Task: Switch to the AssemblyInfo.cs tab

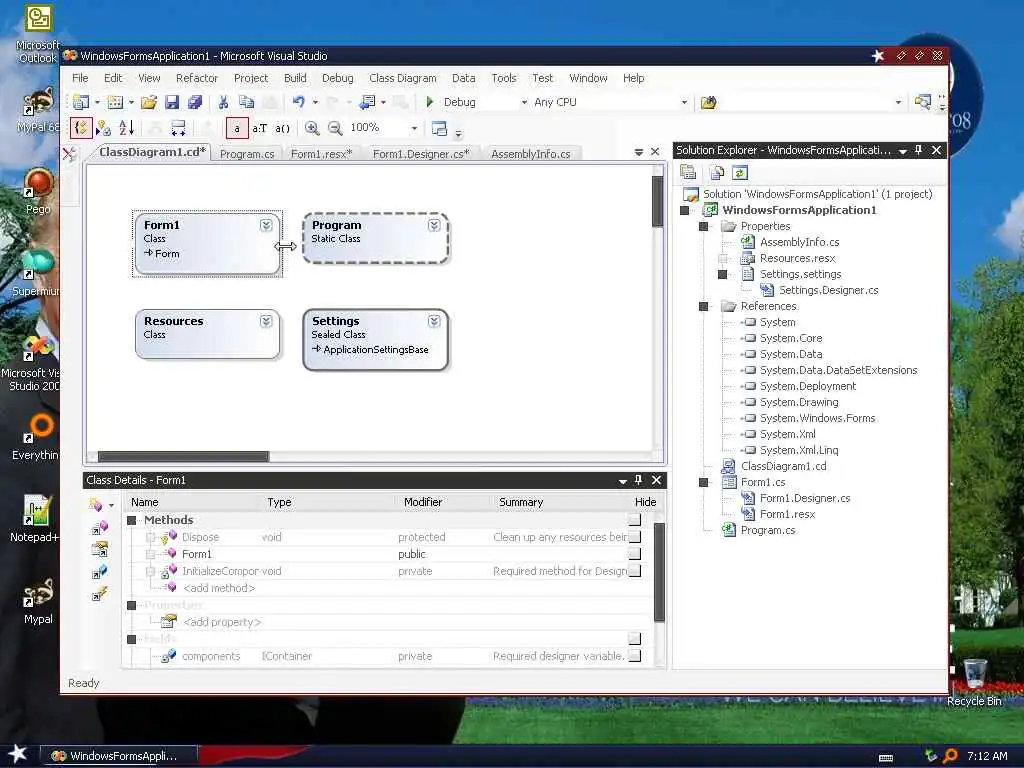Action: point(530,154)
